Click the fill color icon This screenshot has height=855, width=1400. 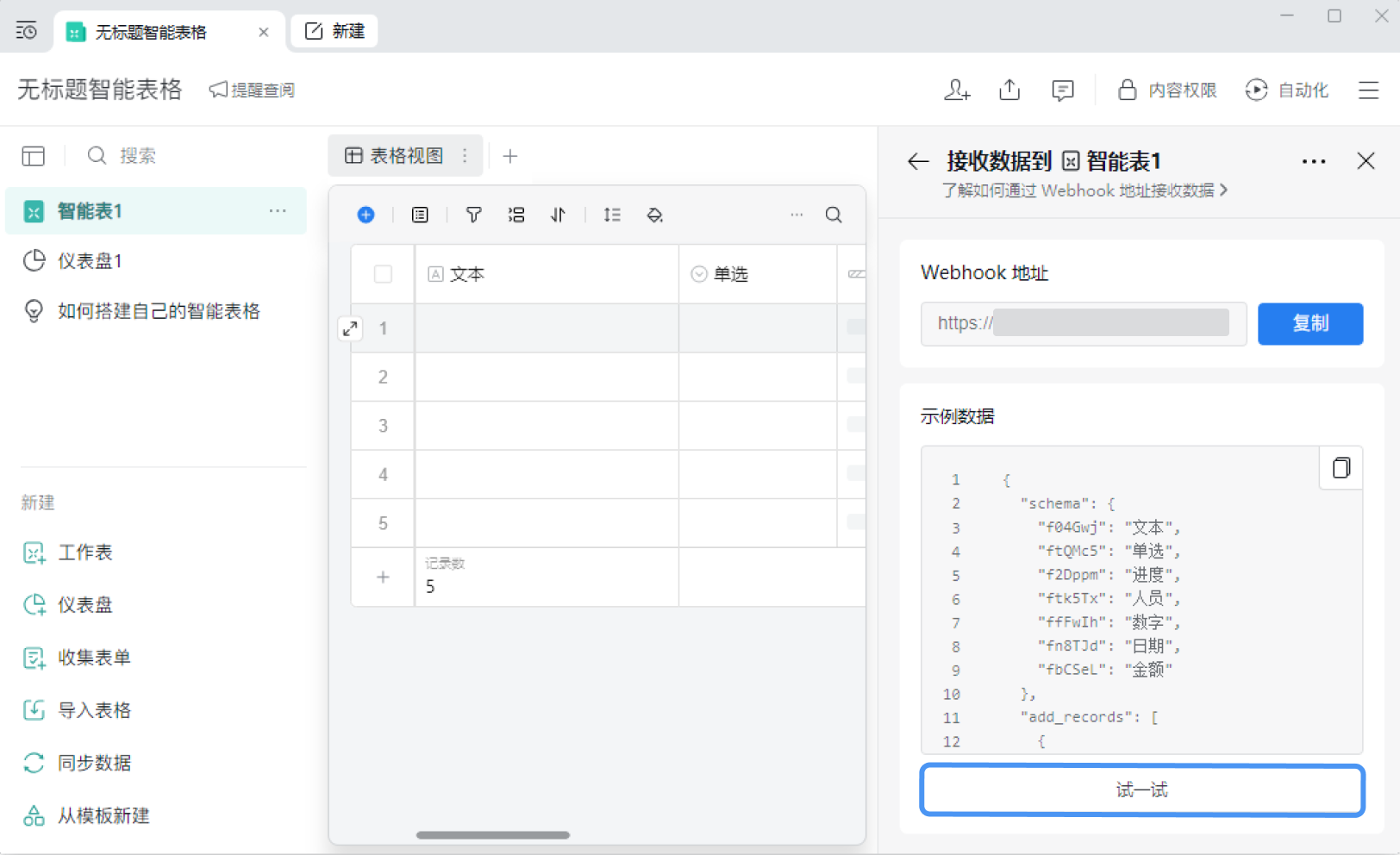[655, 215]
